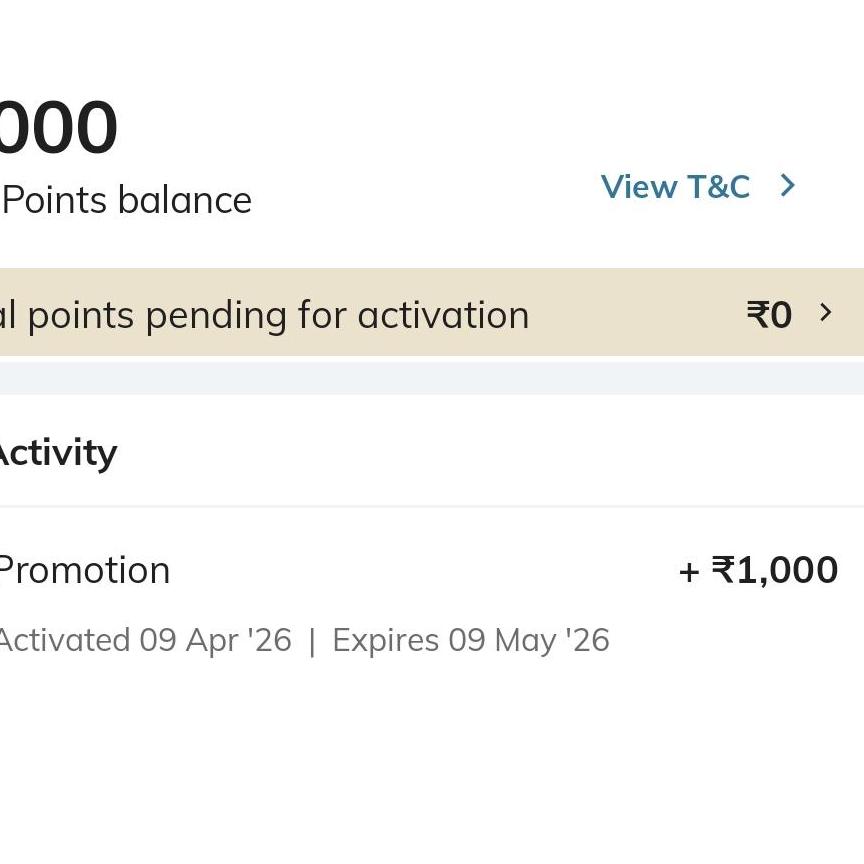
Task: Click the 'Expires 09 May '26' date
Action: [x=470, y=640]
